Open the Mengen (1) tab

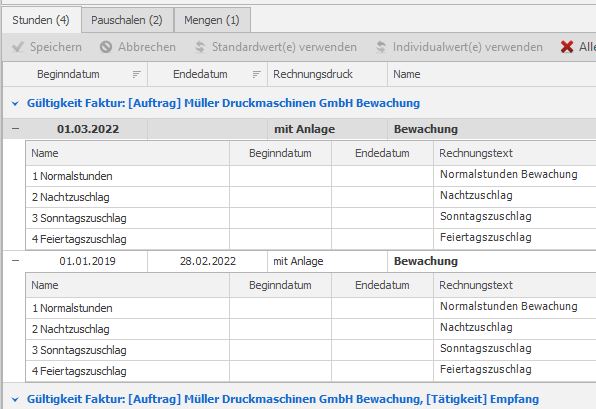point(212,20)
